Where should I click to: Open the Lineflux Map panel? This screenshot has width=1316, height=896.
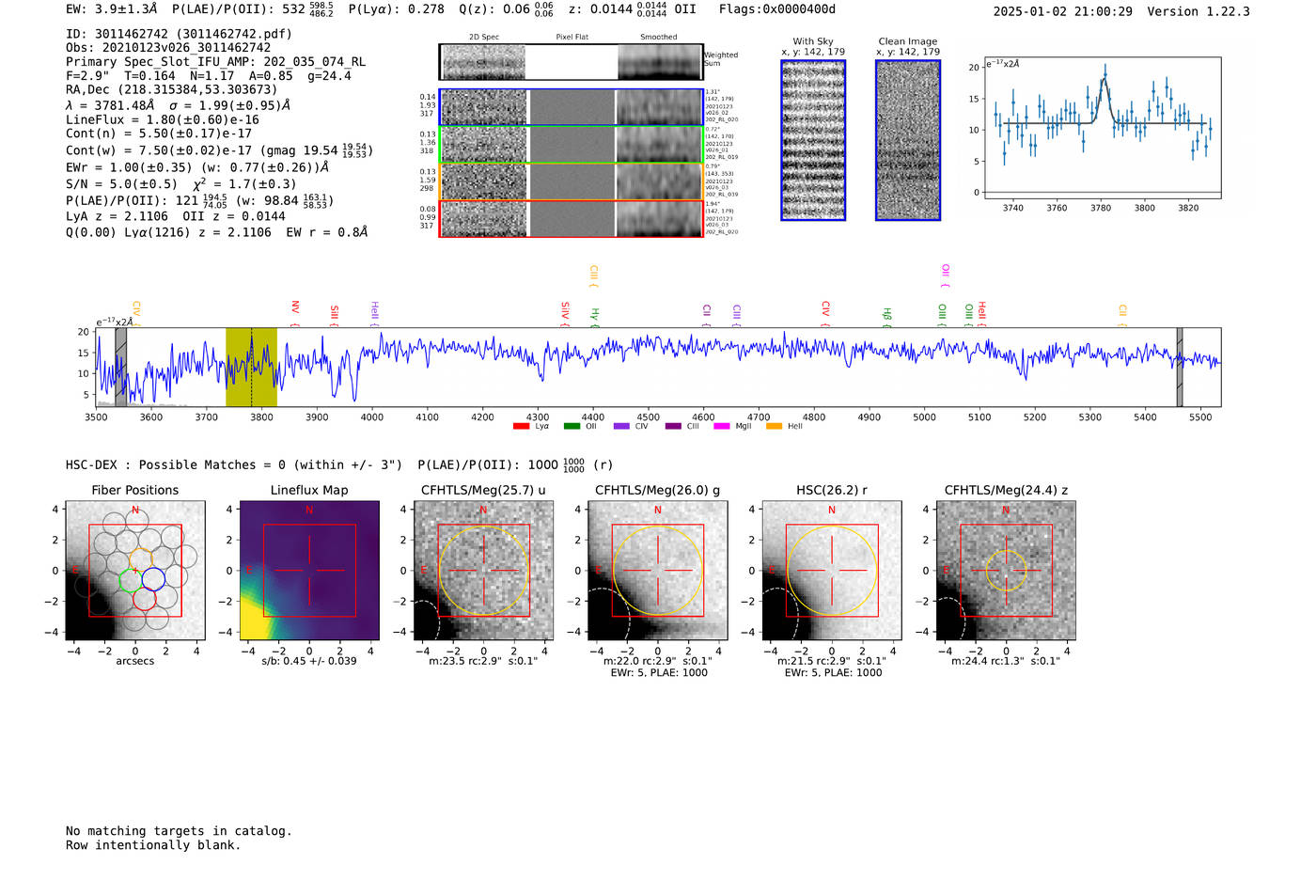(309, 571)
